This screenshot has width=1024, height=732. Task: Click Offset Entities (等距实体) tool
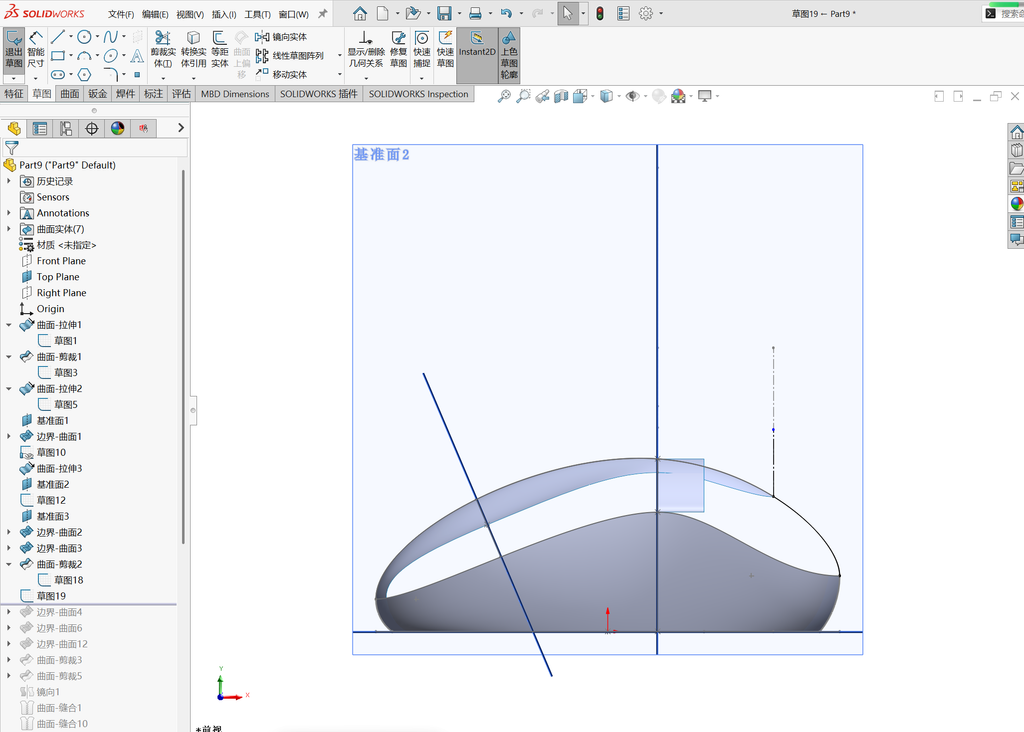point(219,50)
